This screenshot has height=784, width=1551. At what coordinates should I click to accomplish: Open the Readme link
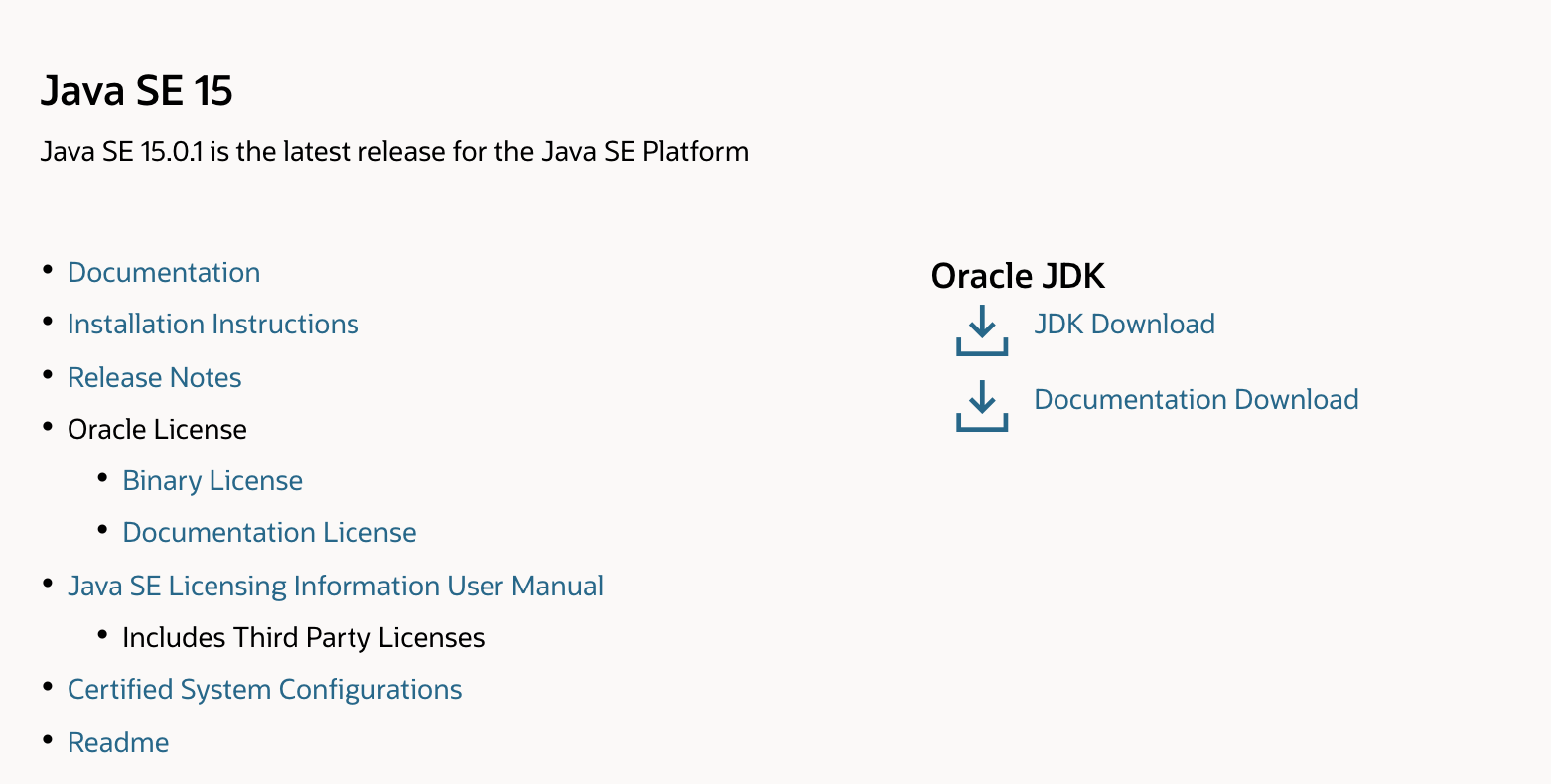point(118,743)
